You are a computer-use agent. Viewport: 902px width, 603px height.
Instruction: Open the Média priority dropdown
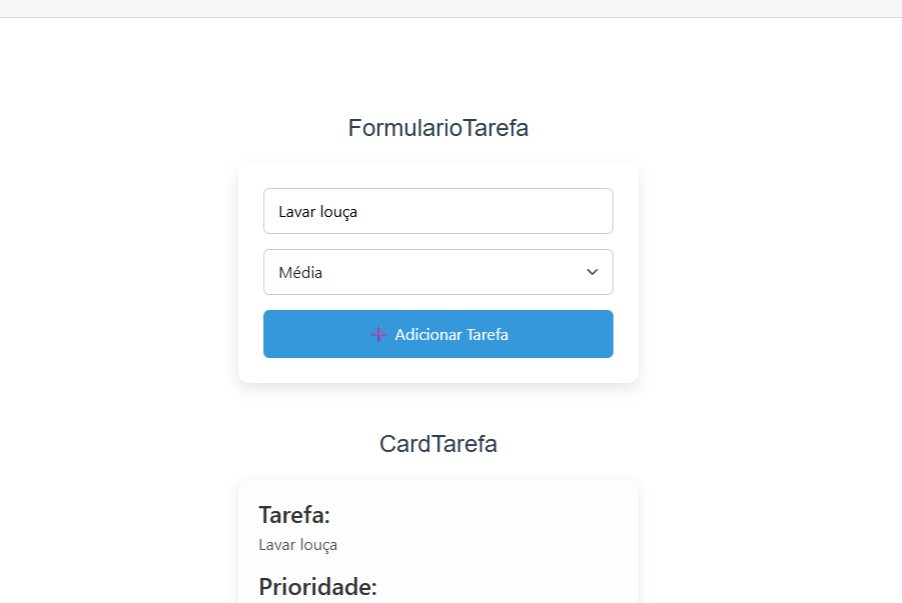(x=438, y=272)
